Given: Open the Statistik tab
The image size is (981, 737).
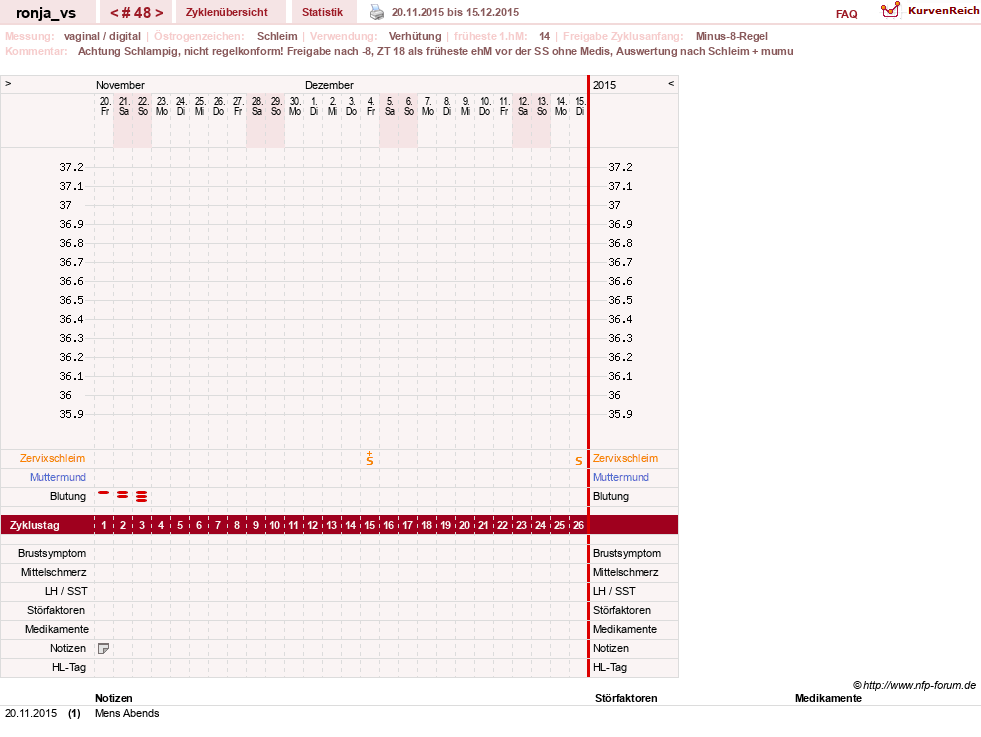Looking at the screenshot, I should (322, 12).
